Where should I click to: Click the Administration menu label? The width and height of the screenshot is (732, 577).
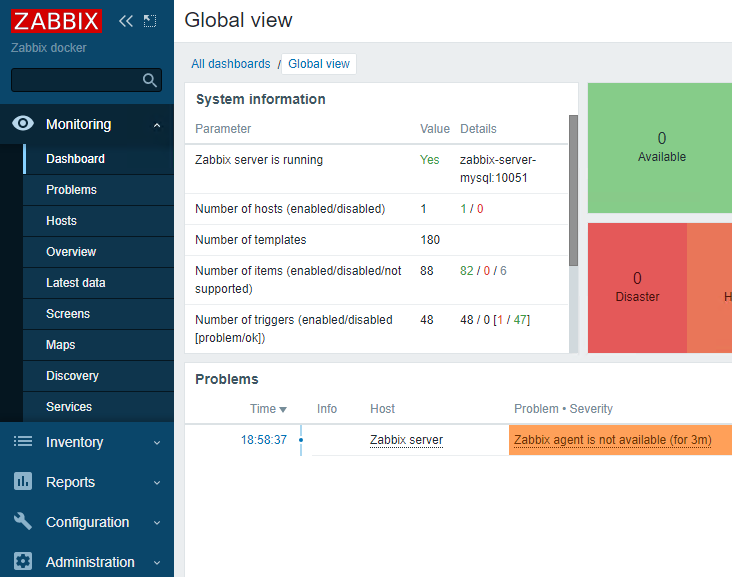[x=90, y=562]
